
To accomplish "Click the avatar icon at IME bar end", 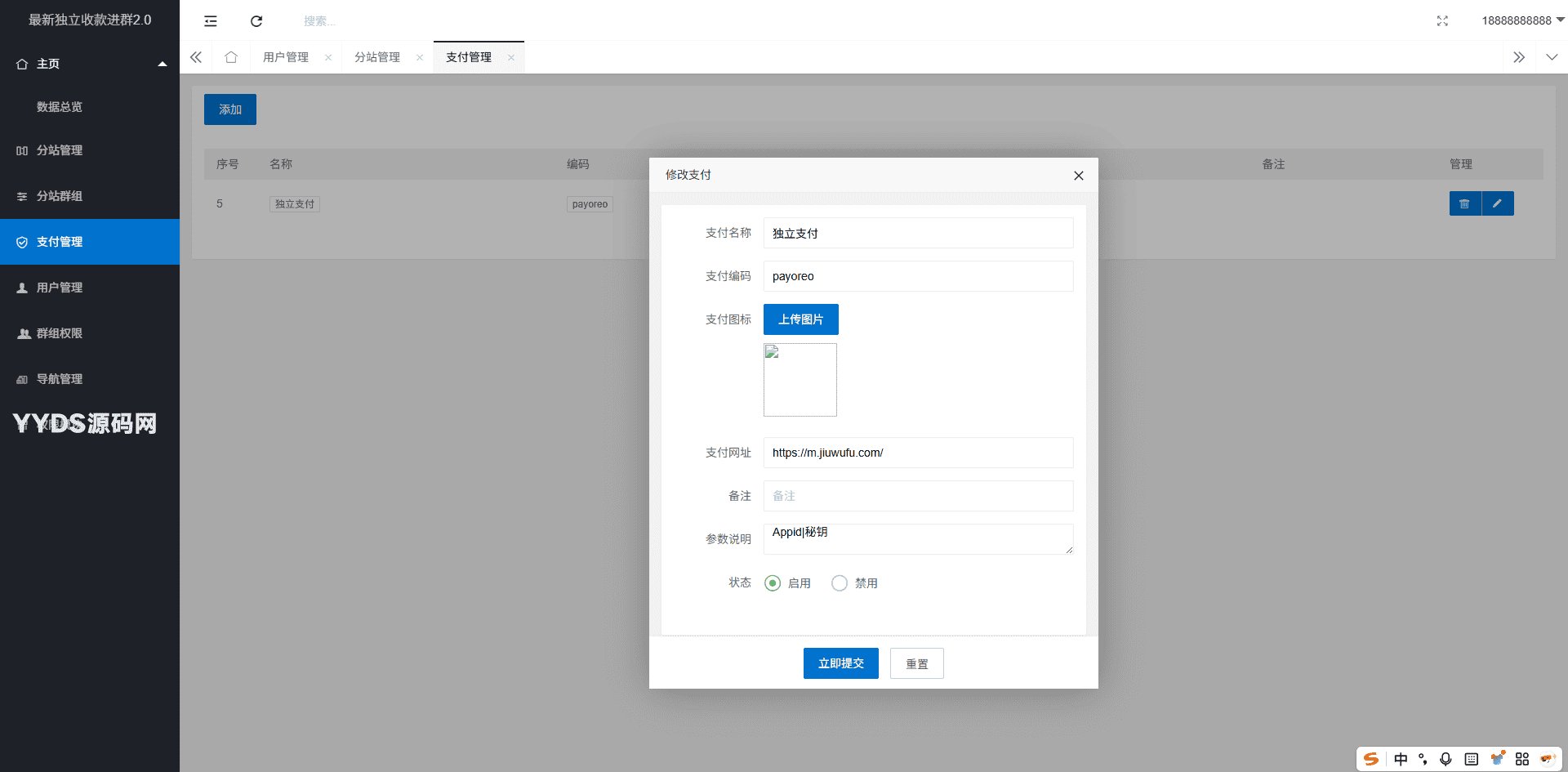I will 1548,759.
